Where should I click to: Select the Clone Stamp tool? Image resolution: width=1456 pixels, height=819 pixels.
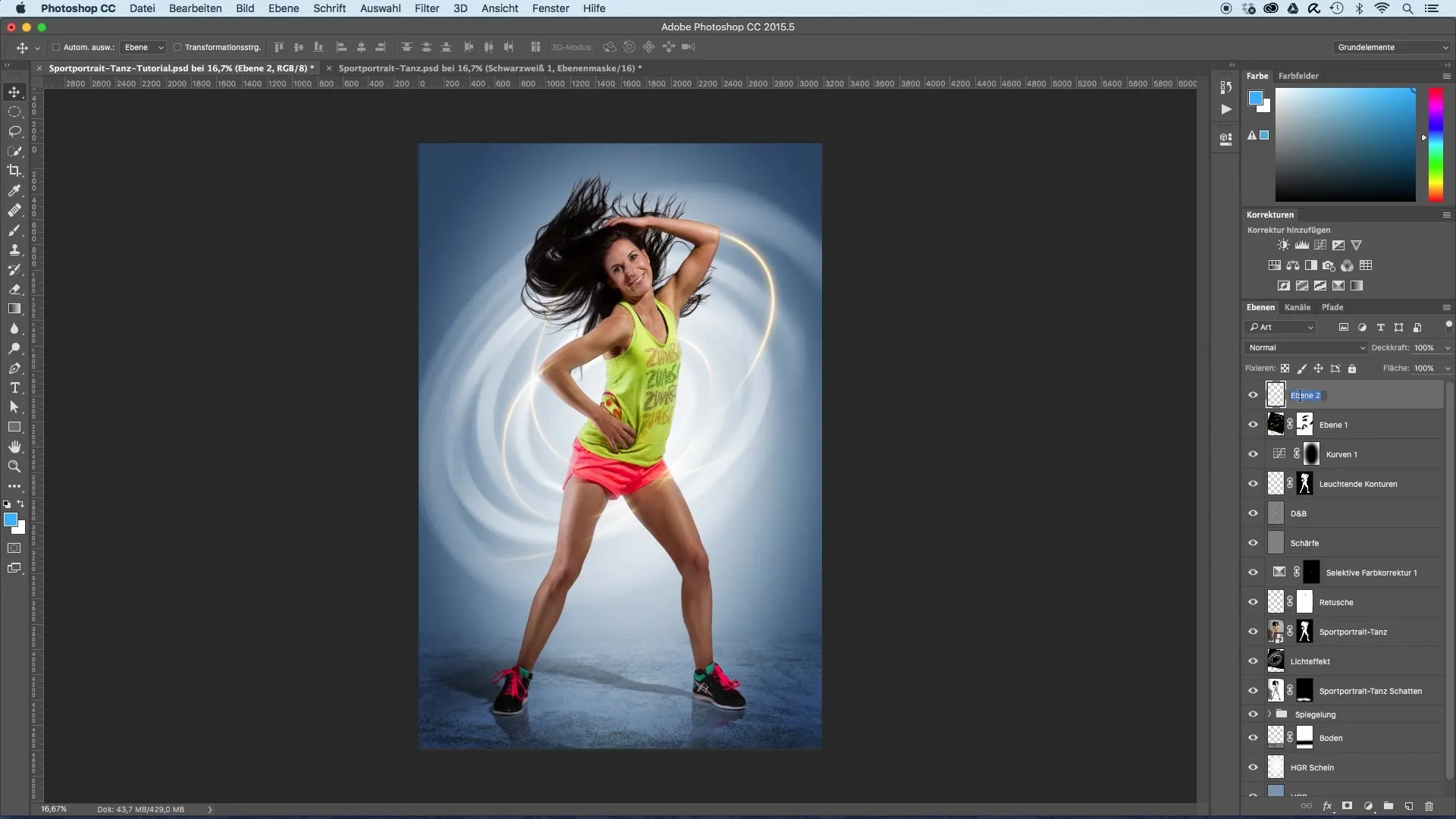[14, 249]
